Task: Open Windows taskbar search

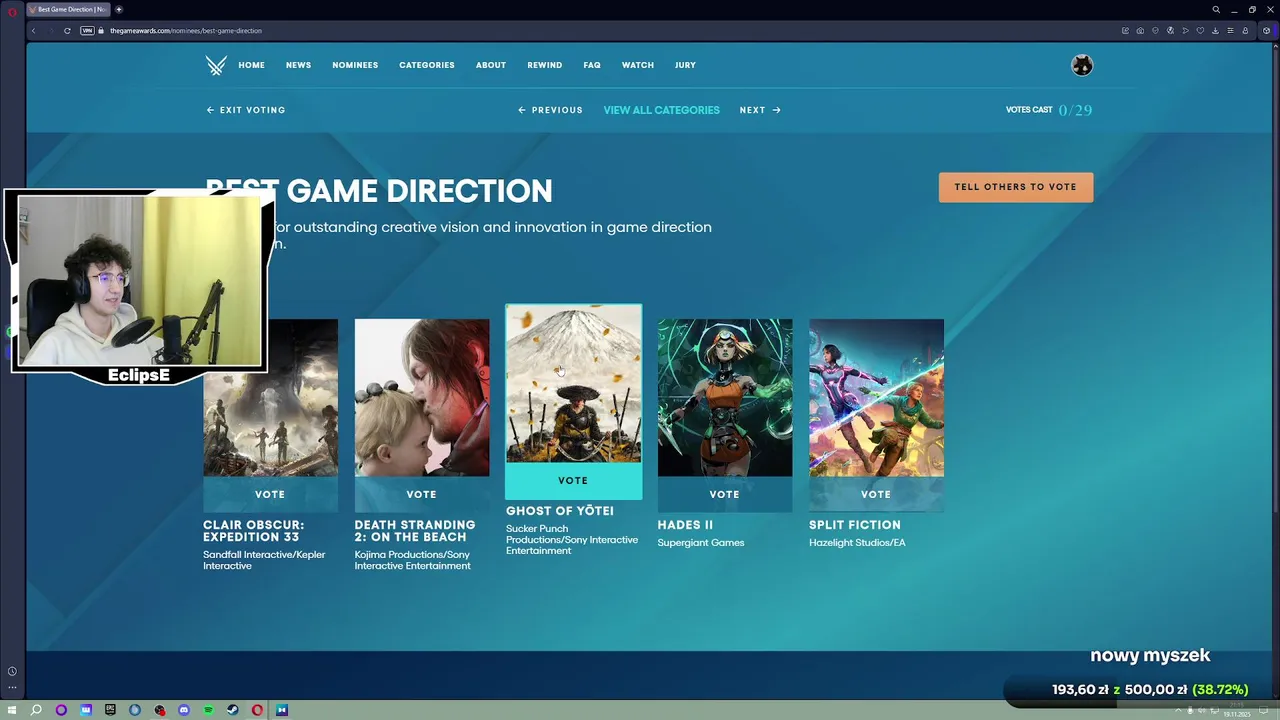Action: tap(36, 710)
